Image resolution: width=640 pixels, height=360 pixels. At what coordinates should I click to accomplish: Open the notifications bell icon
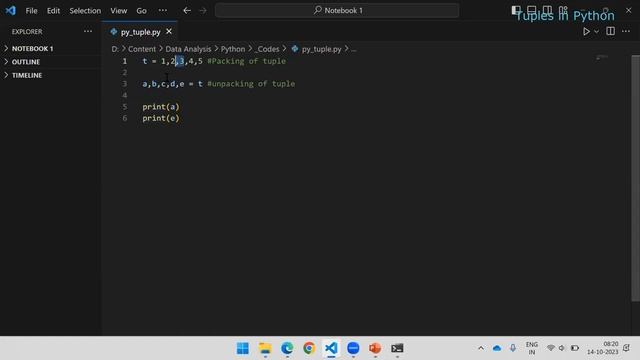[627, 348]
